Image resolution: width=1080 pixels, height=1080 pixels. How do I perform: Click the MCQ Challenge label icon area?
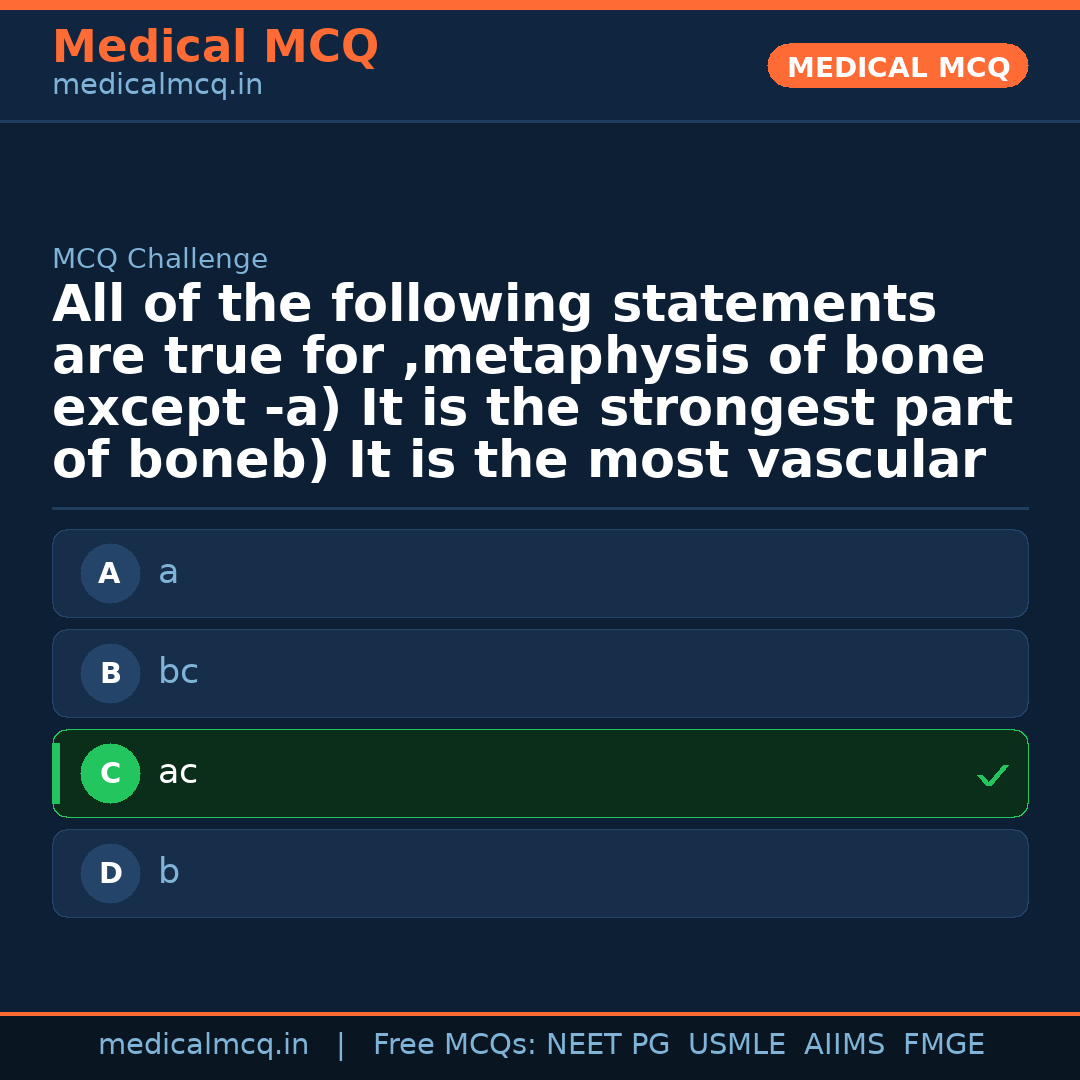(160, 258)
